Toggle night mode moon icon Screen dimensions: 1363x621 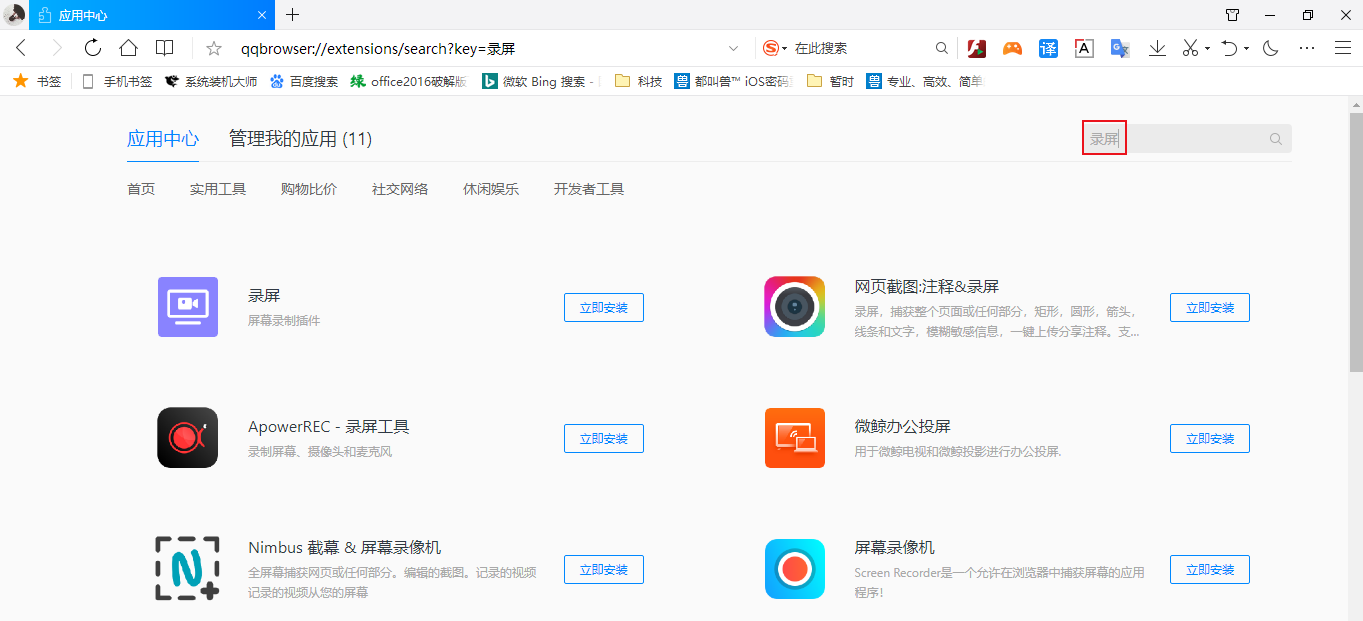(1271, 48)
